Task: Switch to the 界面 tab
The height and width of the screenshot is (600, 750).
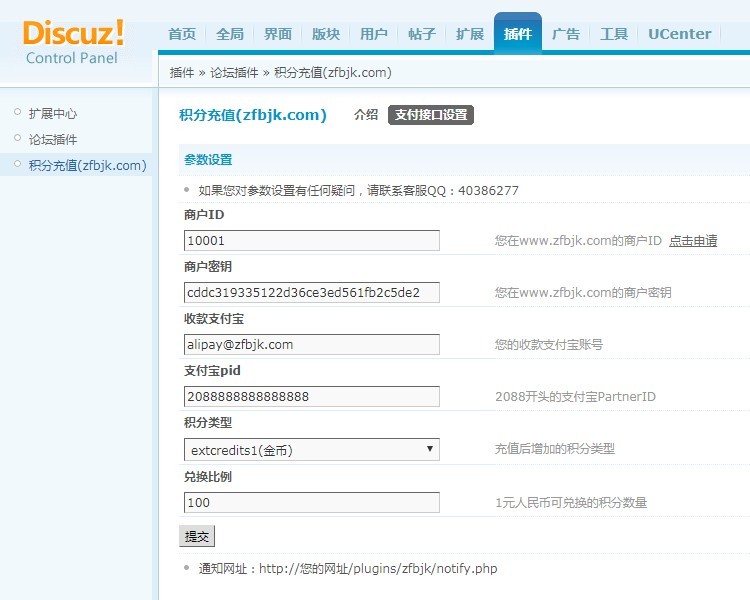Action: tap(278, 34)
